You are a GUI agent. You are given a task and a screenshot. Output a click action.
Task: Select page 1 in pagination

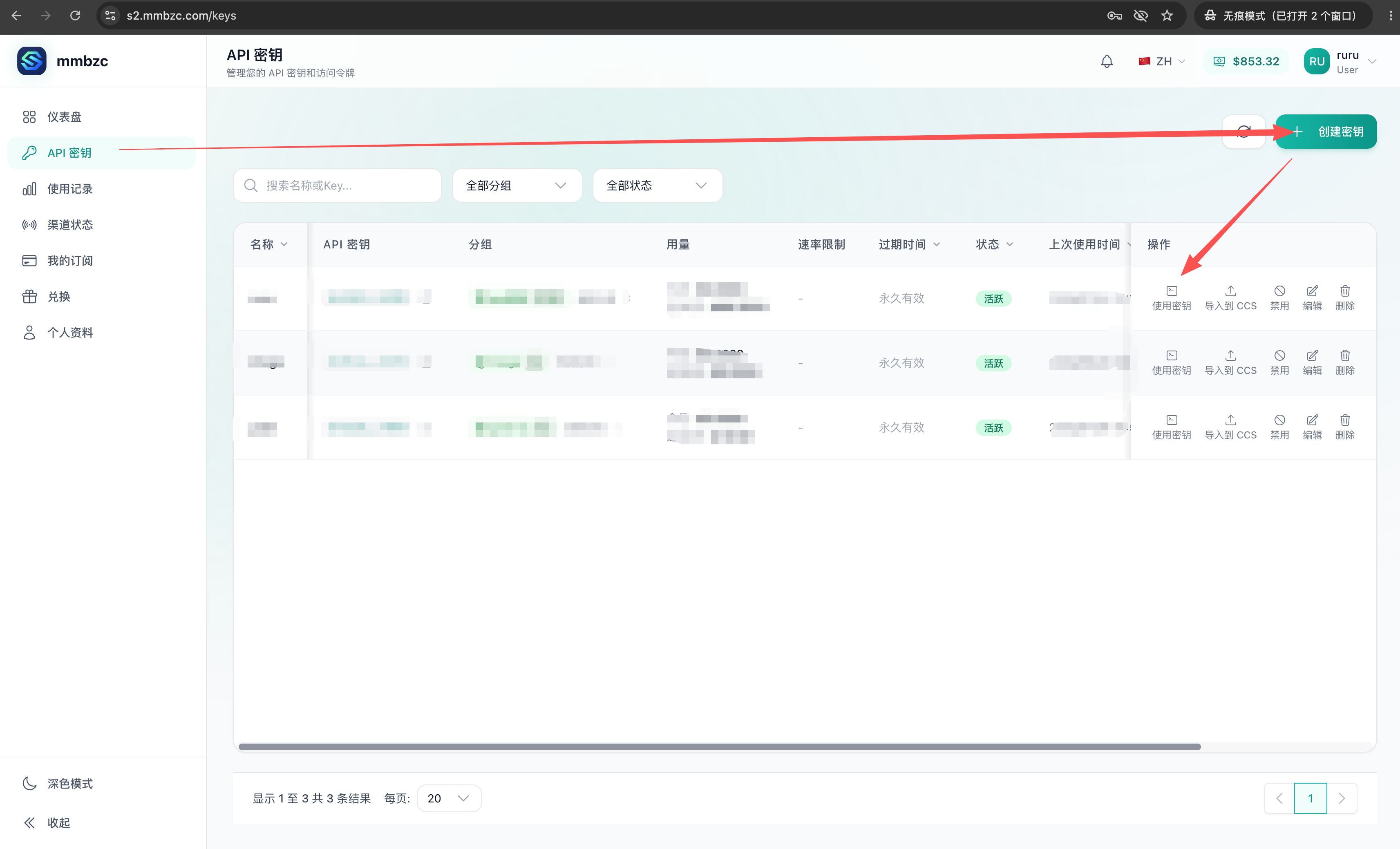pyautogui.click(x=1310, y=798)
